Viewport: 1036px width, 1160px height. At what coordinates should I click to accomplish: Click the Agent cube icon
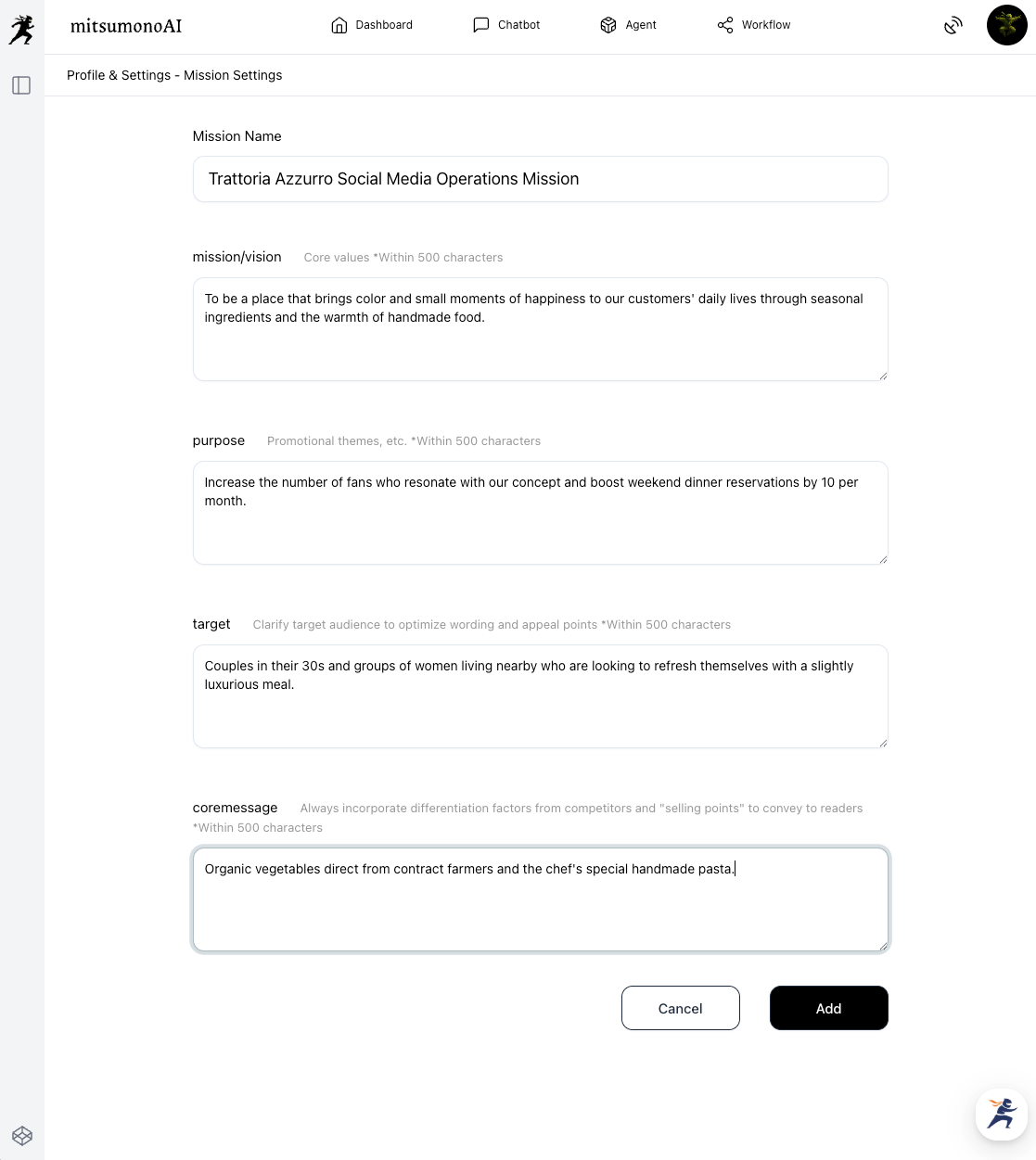pyautogui.click(x=608, y=25)
